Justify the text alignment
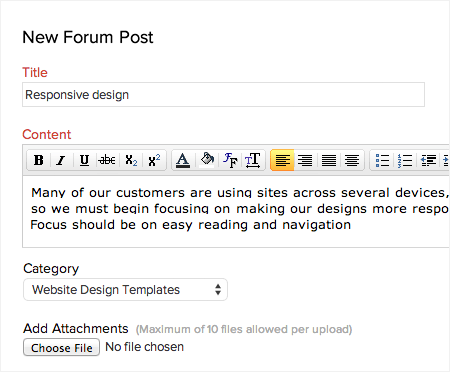The height and width of the screenshot is (372, 450). pyautogui.click(x=329, y=160)
